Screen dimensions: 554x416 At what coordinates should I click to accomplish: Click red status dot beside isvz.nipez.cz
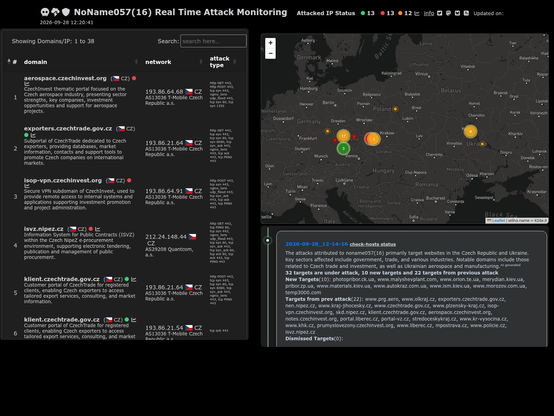point(90,229)
